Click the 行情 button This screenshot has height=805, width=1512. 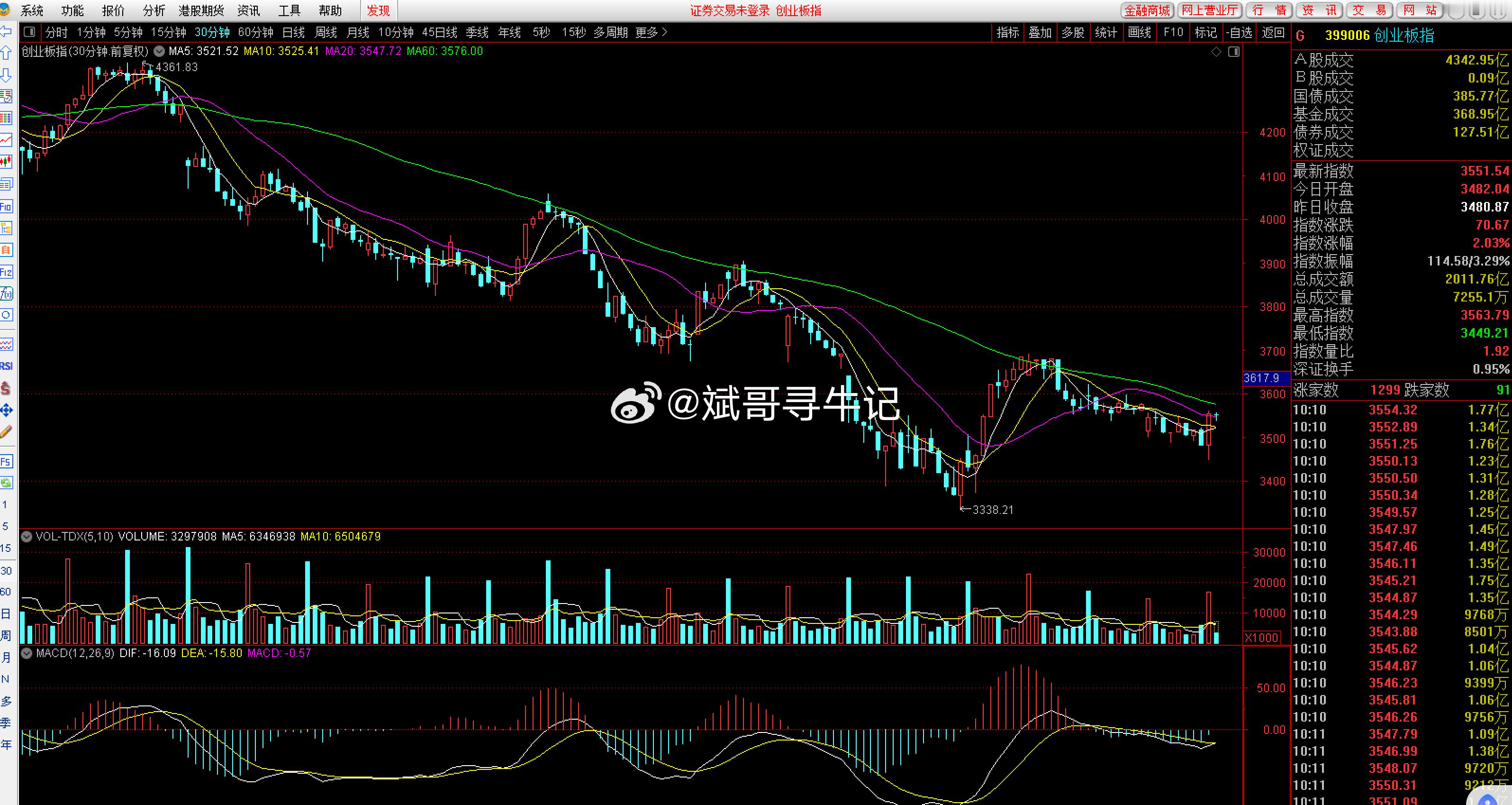[x=1269, y=10]
